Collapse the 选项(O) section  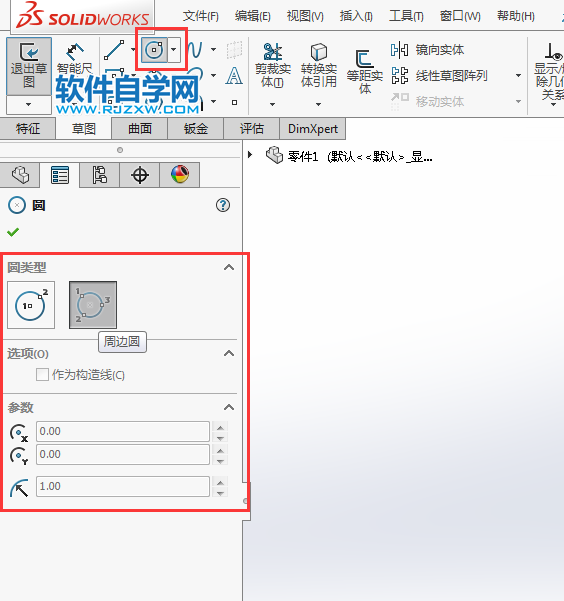(229, 353)
